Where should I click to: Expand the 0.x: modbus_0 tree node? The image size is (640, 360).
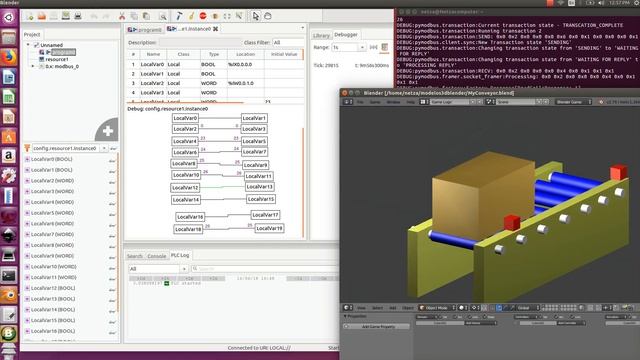(33, 66)
